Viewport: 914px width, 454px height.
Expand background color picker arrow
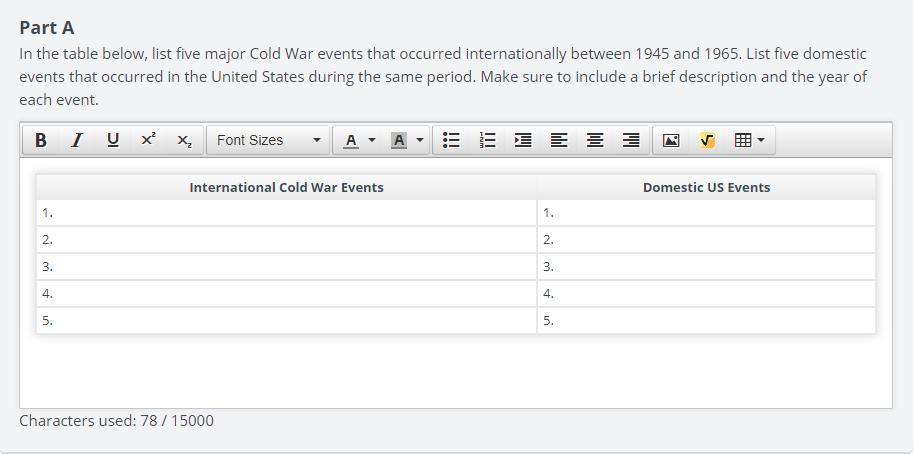click(x=420, y=141)
